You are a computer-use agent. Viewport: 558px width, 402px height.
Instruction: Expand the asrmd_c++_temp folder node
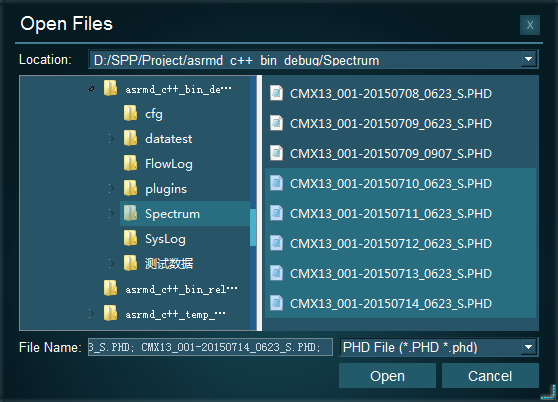(x=91, y=314)
